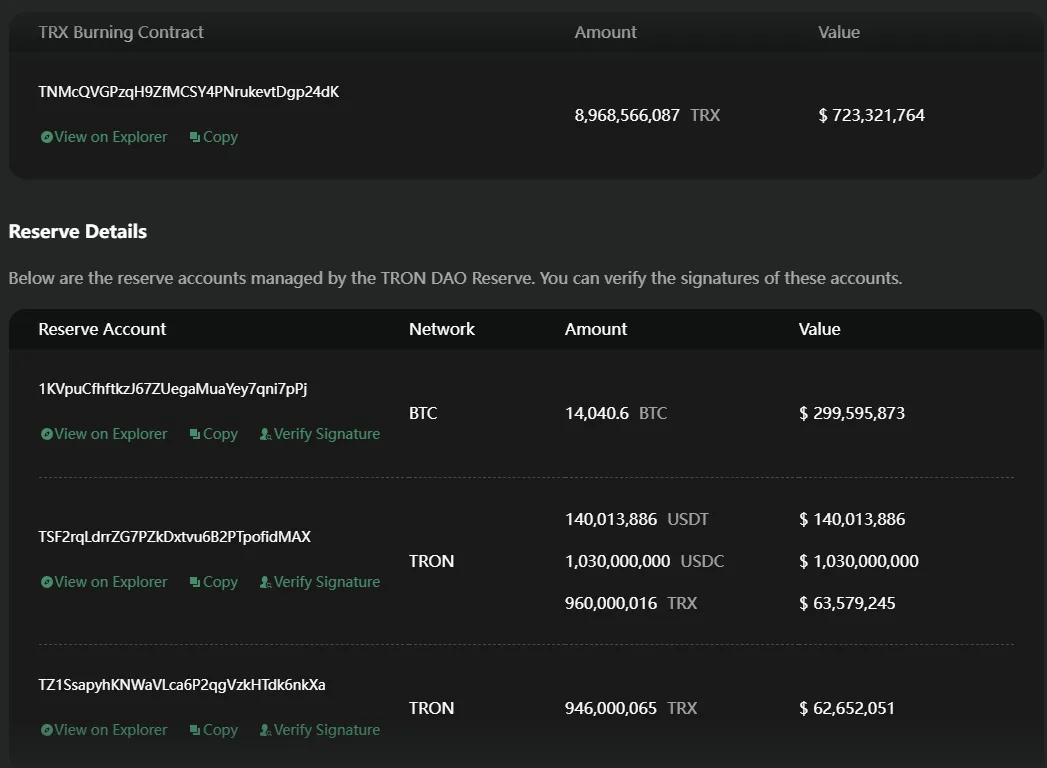Open View on Explorer for TZ1SsapyhKNWaVLca6P2qgVzkHTdk6nkXa account
Viewport: 1047px width, 768px height.
(x=103, y=730)
